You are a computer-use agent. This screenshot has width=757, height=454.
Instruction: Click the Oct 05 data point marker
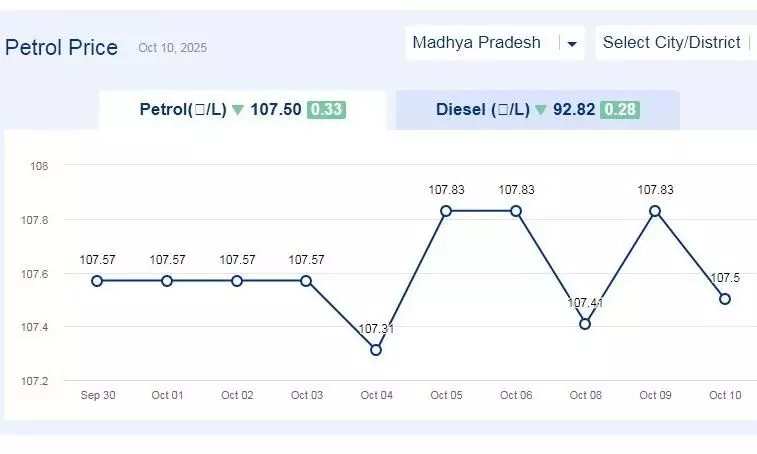tap(446, 211)
